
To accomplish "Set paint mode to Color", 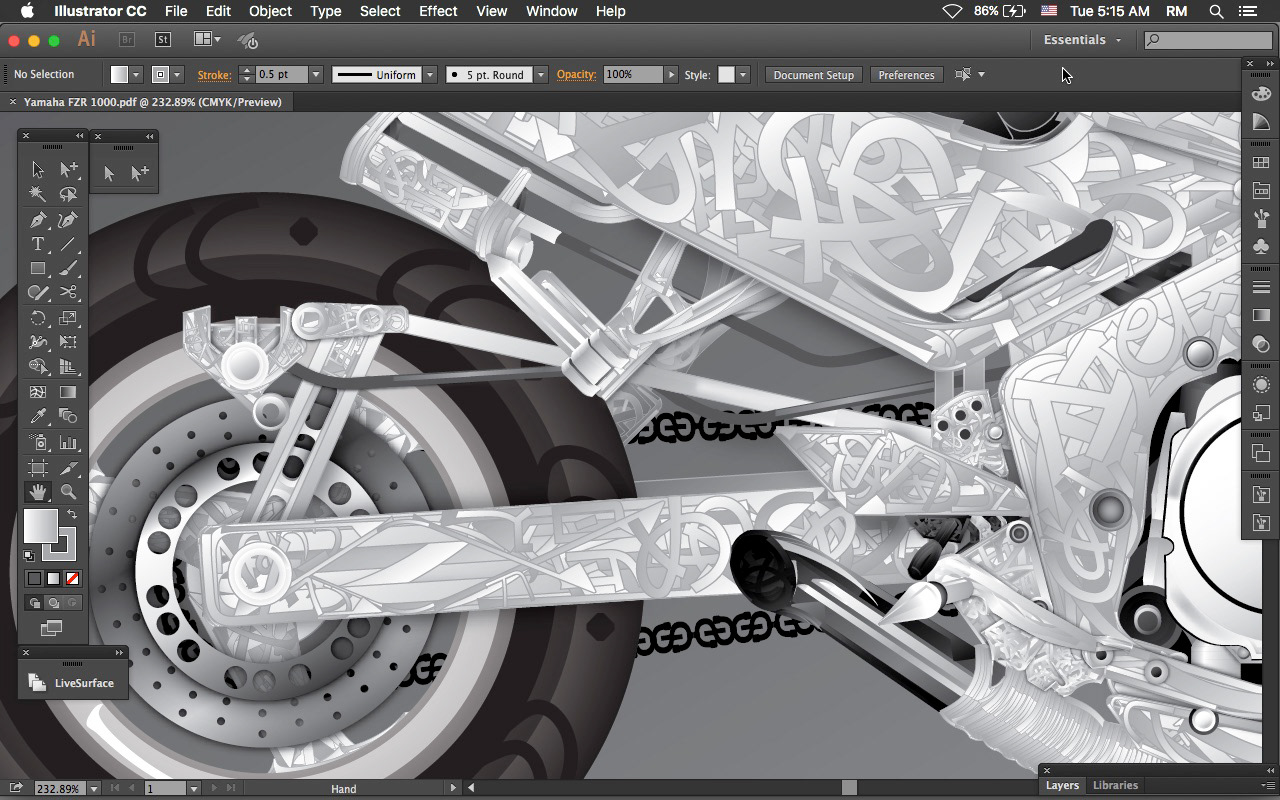I will [34, 578].
